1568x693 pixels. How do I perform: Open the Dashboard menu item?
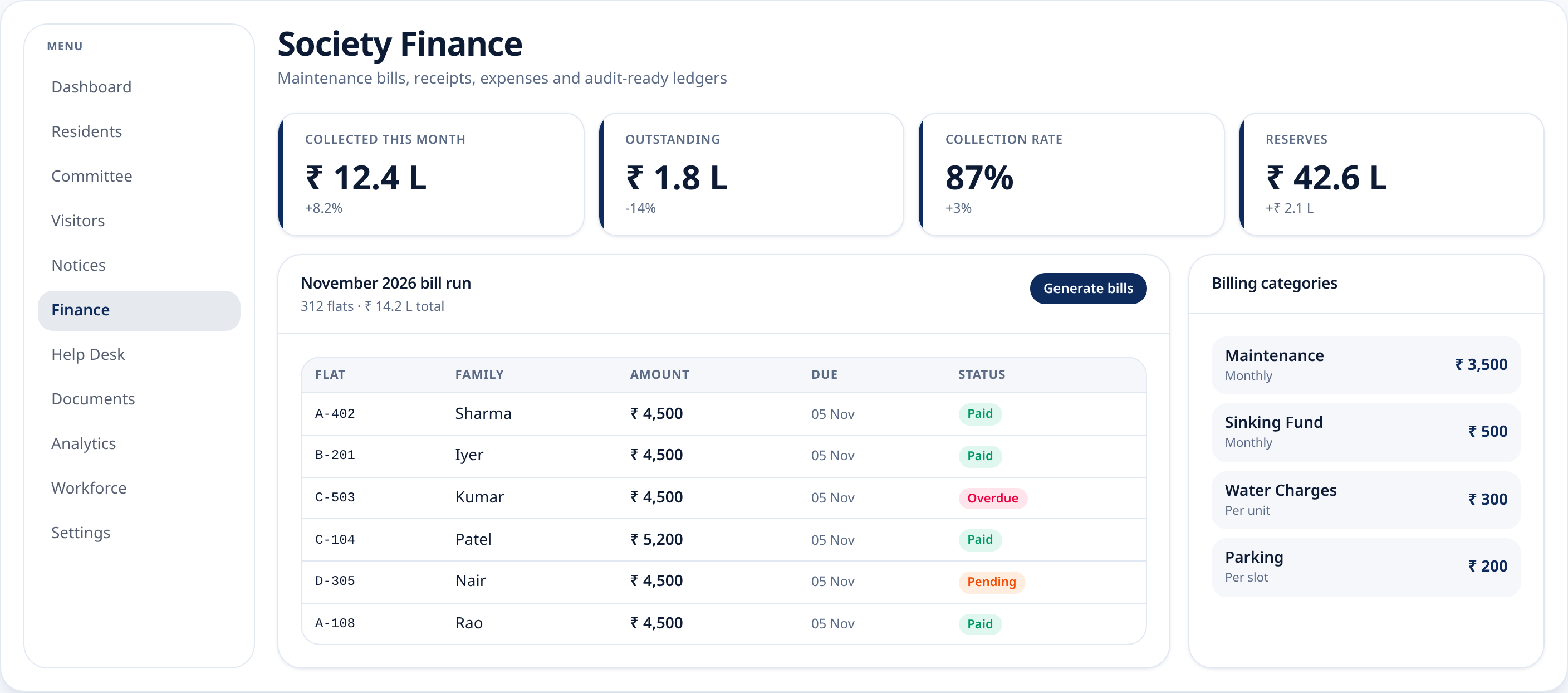click(x=139, y=87)
